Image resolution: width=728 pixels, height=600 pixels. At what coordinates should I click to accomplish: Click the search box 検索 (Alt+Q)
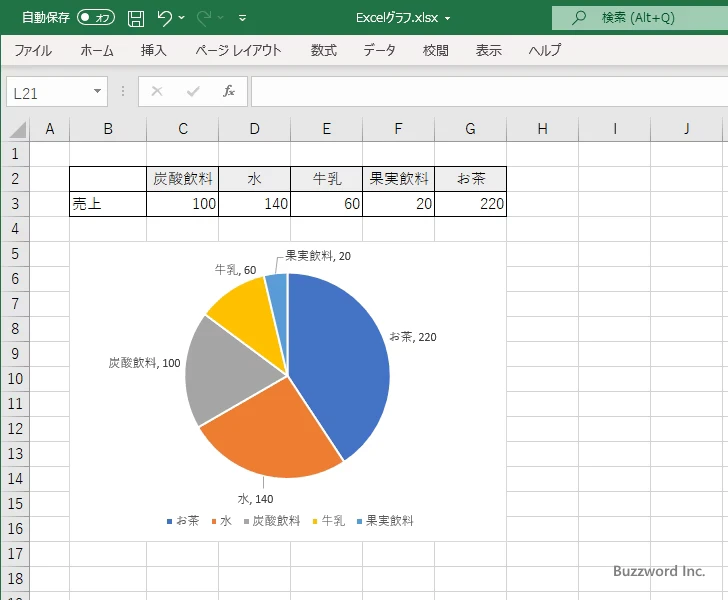point(640,18)
